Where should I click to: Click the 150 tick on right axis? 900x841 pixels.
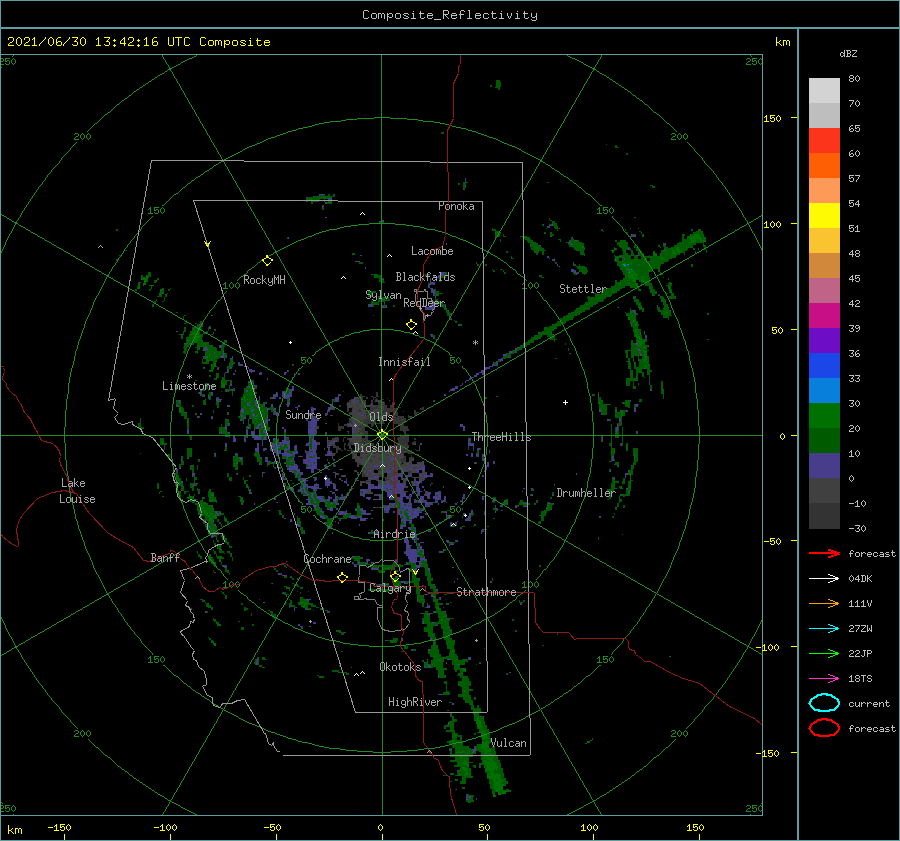(772, 118)
